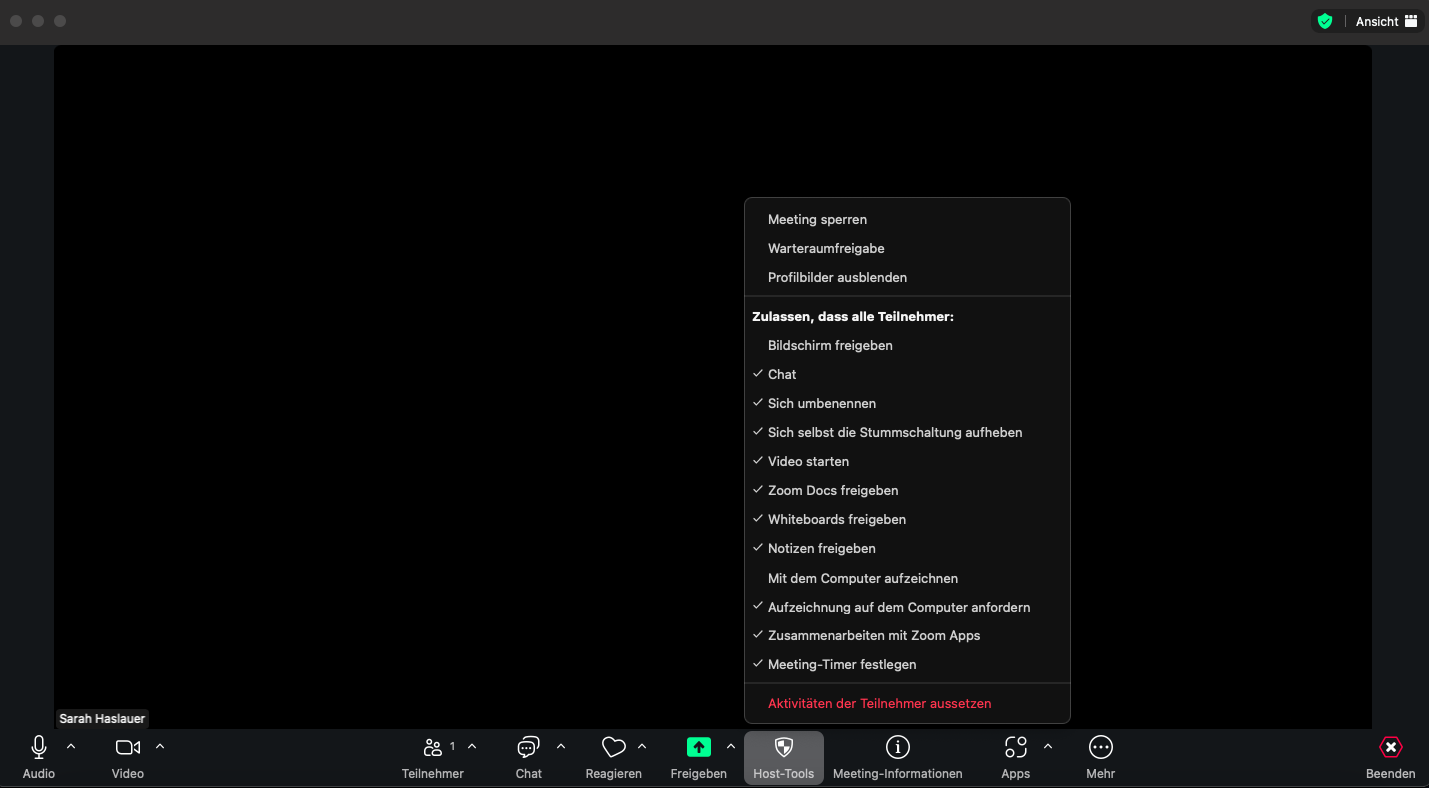Mute microphone via Audio icon
This screenshot has width=1429, height=788.
[x=39, y=748]
